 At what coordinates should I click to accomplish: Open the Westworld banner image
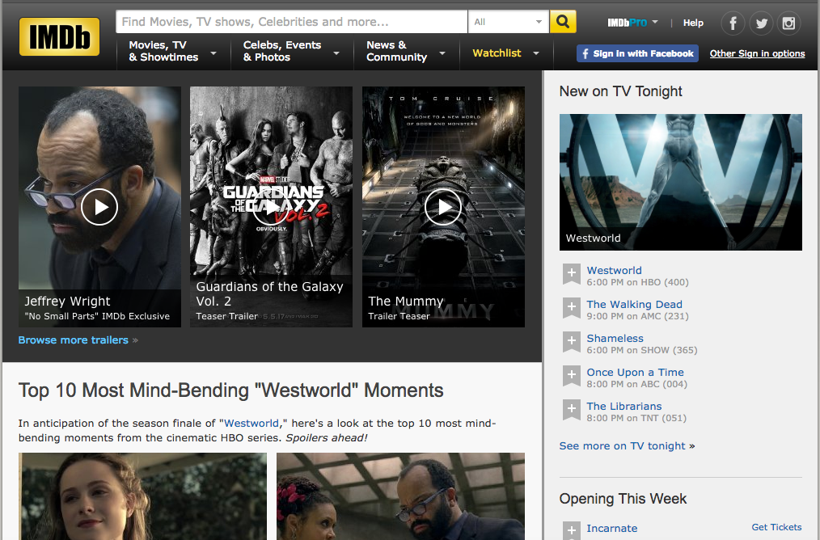click(x=680, y=182)
